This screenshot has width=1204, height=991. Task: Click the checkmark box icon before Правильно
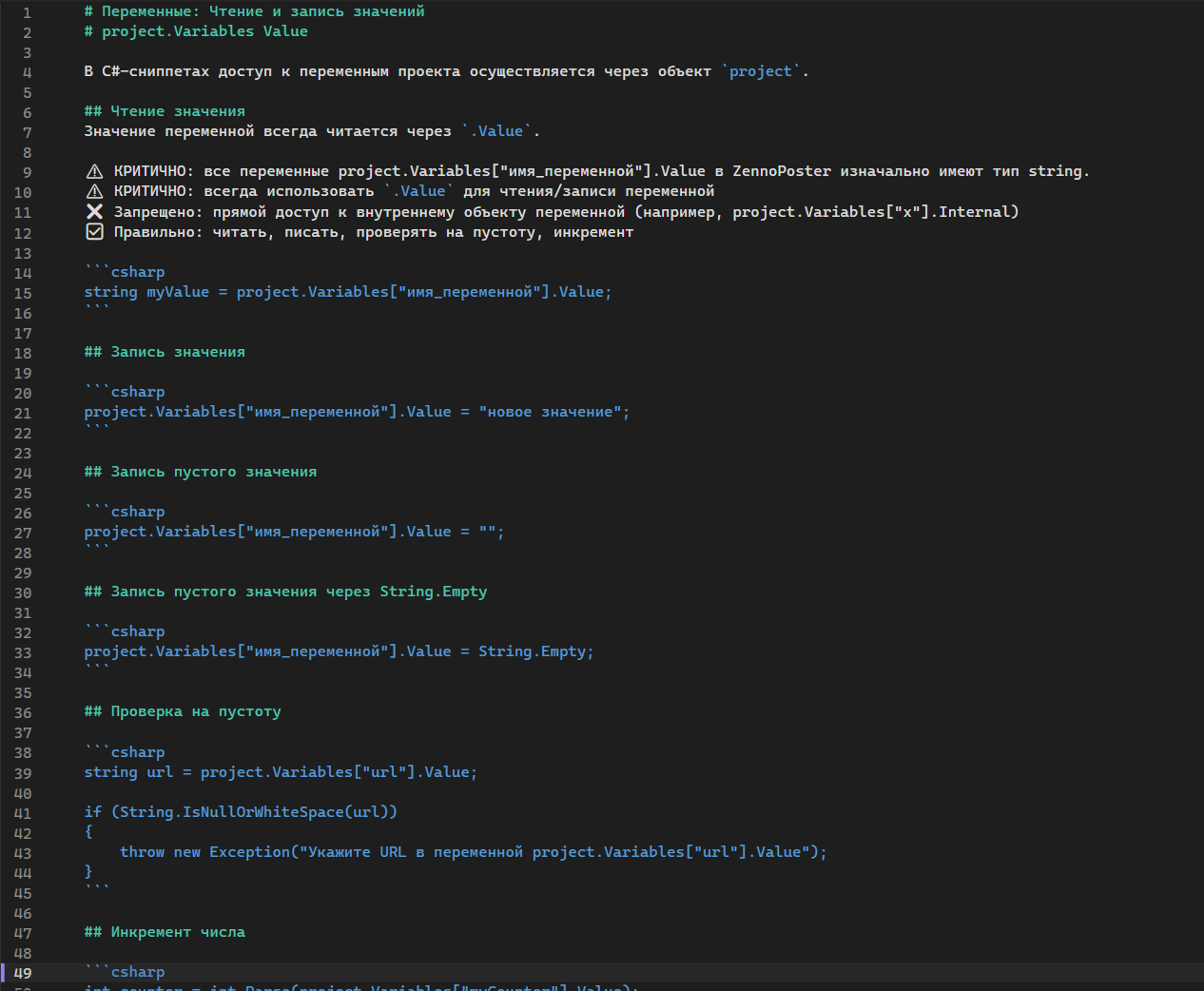pos(94,231)
